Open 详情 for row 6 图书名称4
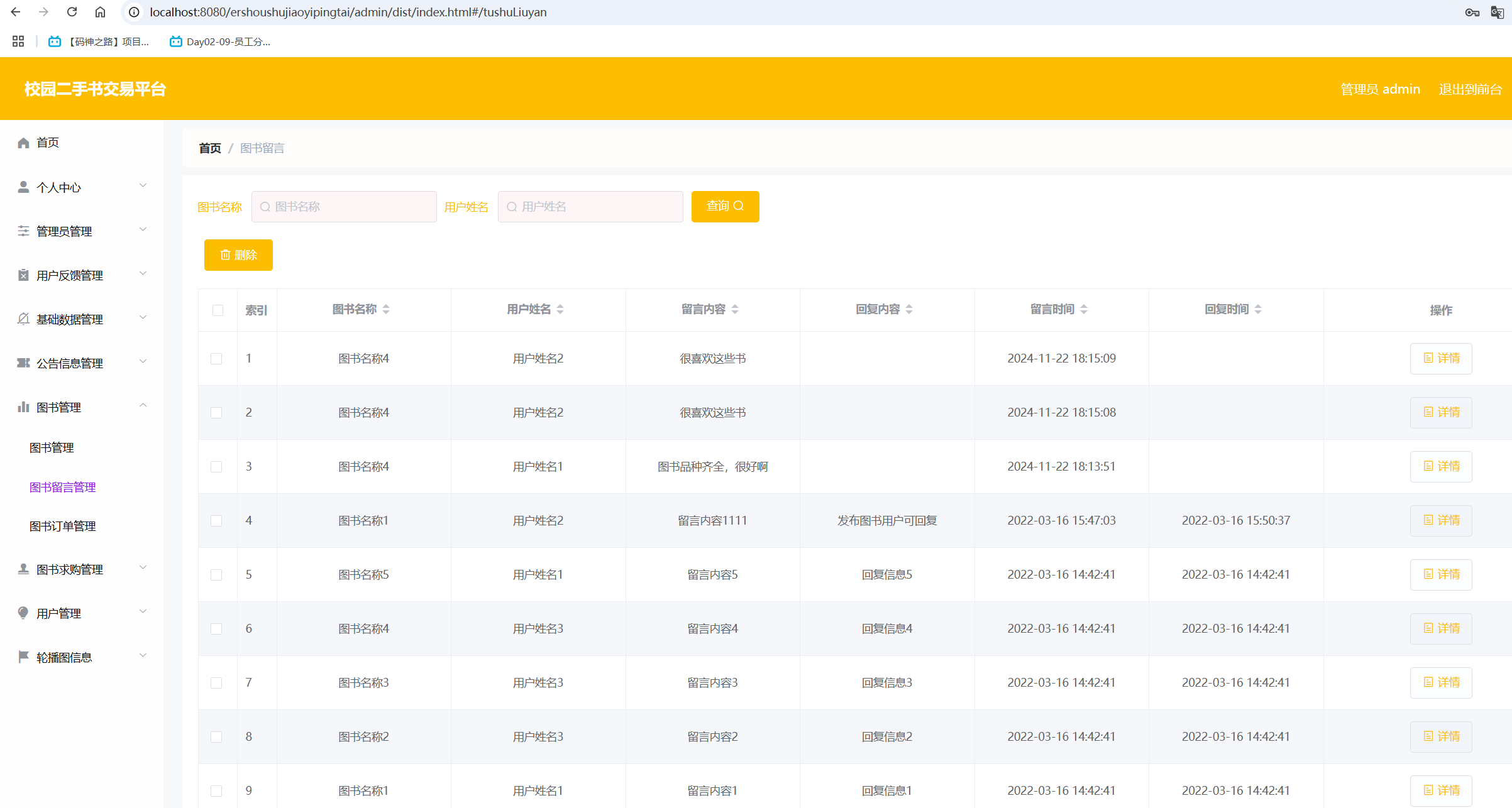The image size is (1512, 808). click(x=1441, y=628)
